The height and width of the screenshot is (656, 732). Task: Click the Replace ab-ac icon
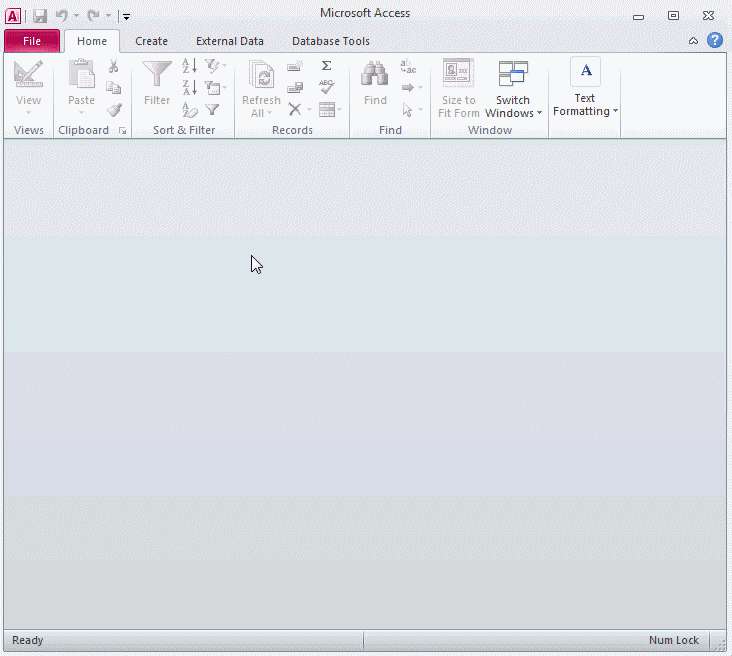click(x=408, y=66)
